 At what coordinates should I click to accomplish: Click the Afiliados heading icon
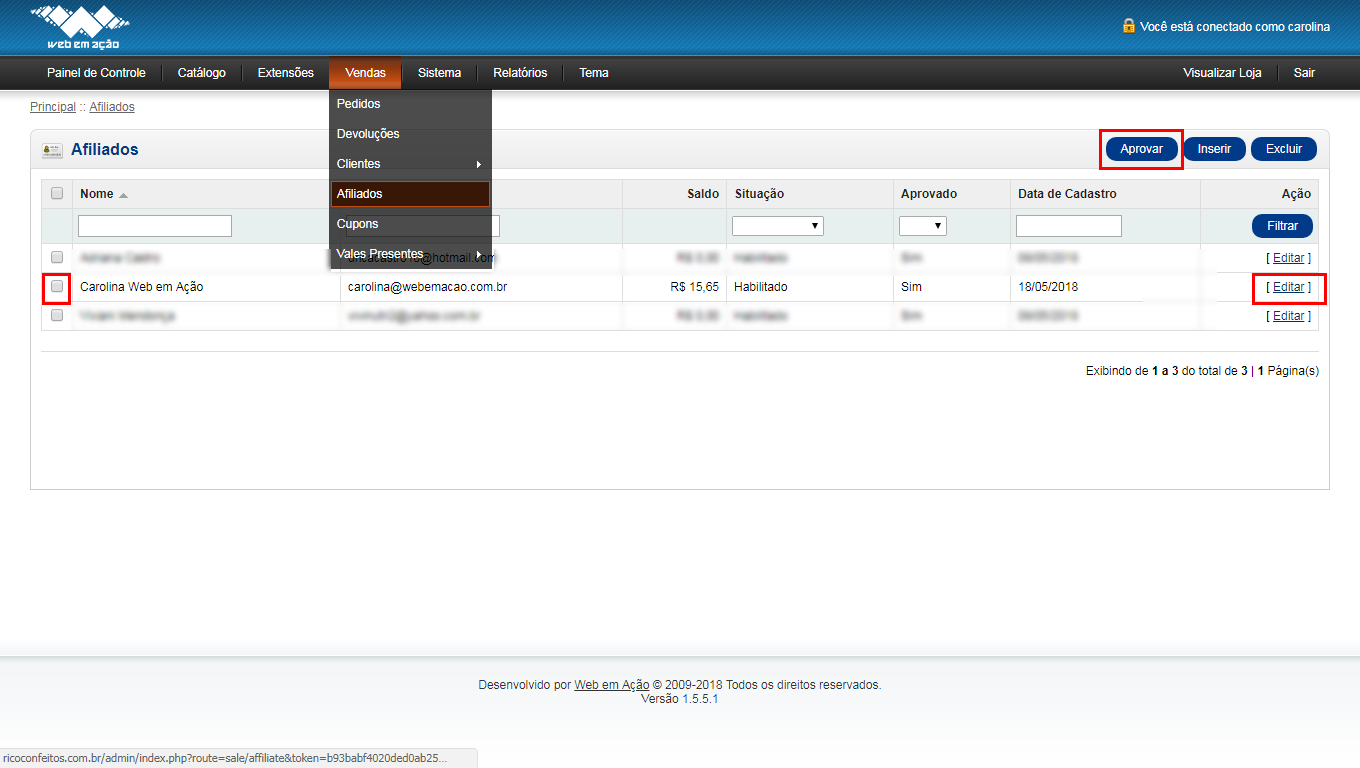[x=52, y=150]
